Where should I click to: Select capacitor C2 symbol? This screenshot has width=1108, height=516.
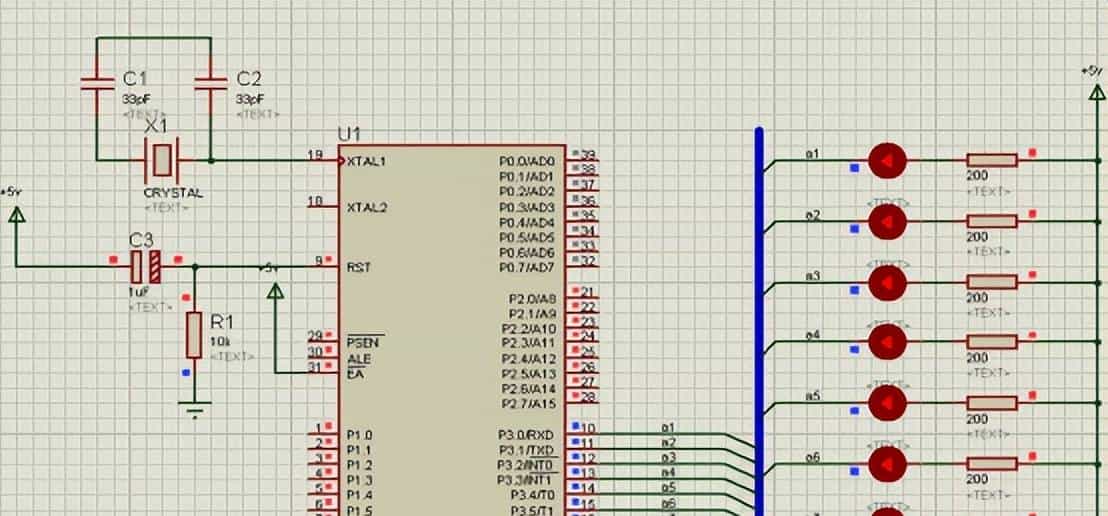click(211, 83)
